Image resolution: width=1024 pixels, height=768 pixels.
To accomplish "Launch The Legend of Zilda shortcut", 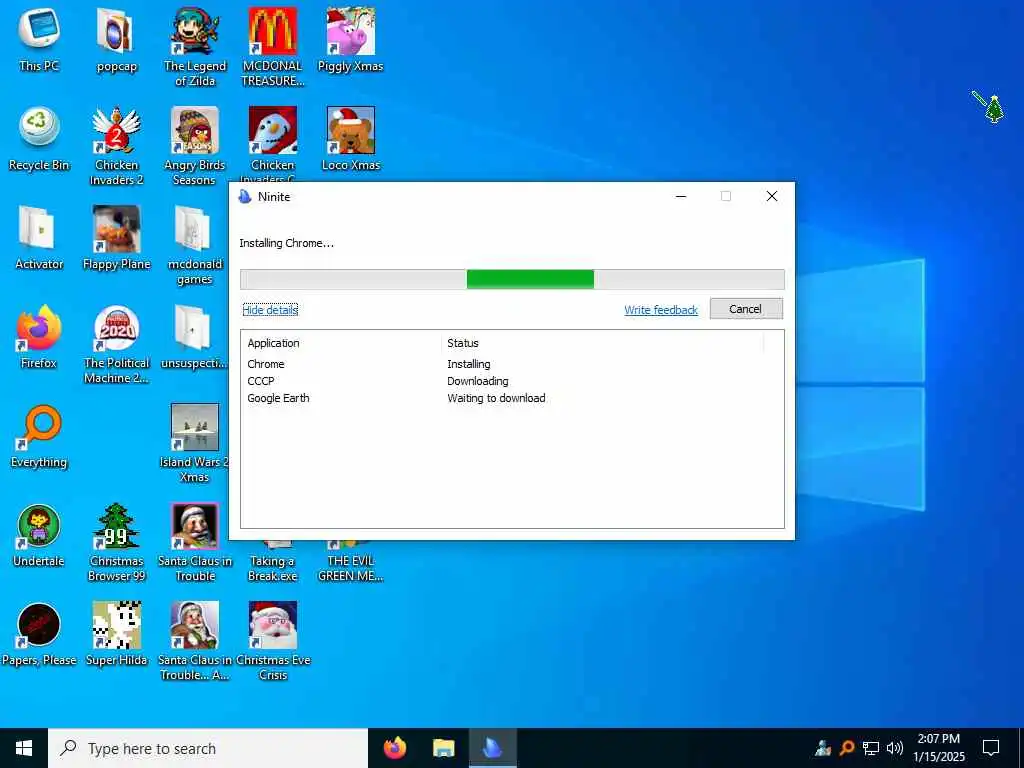I will (195, 46).
